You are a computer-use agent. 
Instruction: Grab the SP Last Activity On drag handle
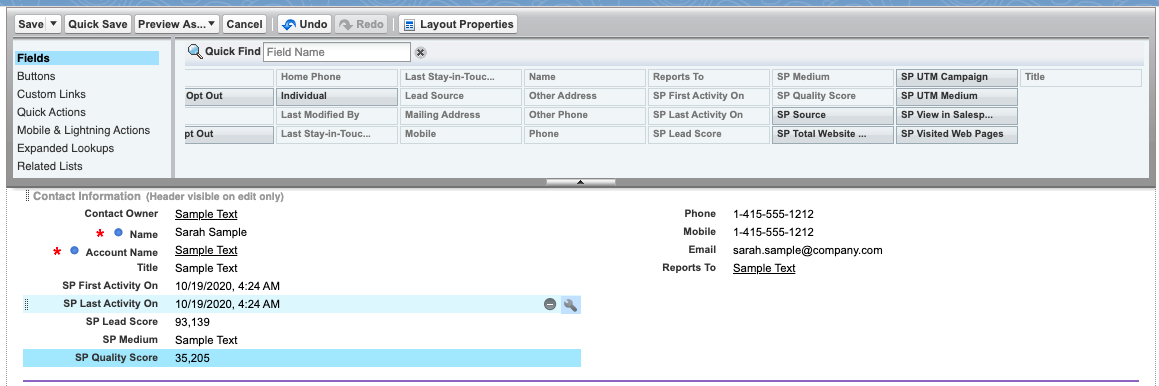coord(27,304)
